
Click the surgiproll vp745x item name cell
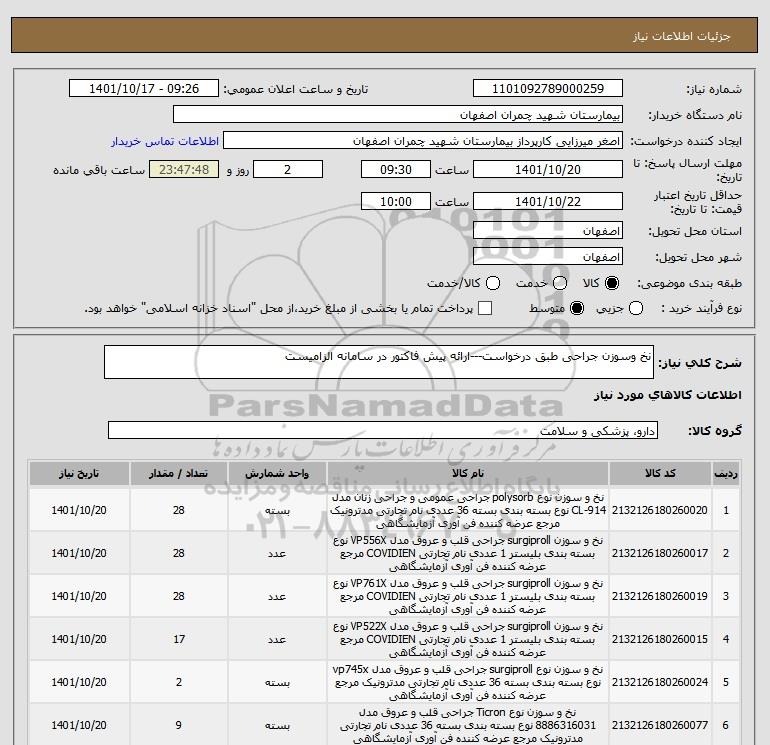[468, 682]
